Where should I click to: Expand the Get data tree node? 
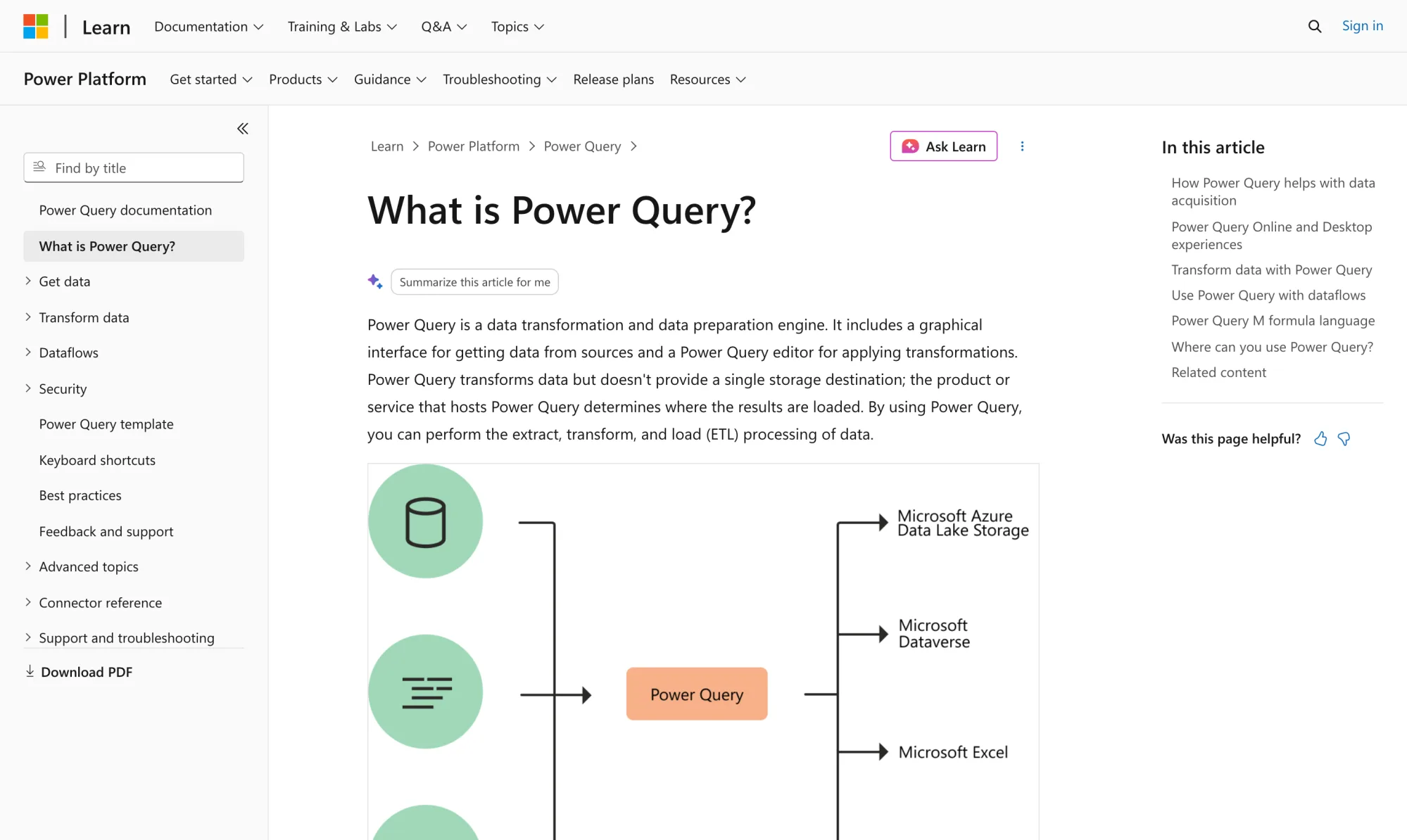(x=28, y=281)
